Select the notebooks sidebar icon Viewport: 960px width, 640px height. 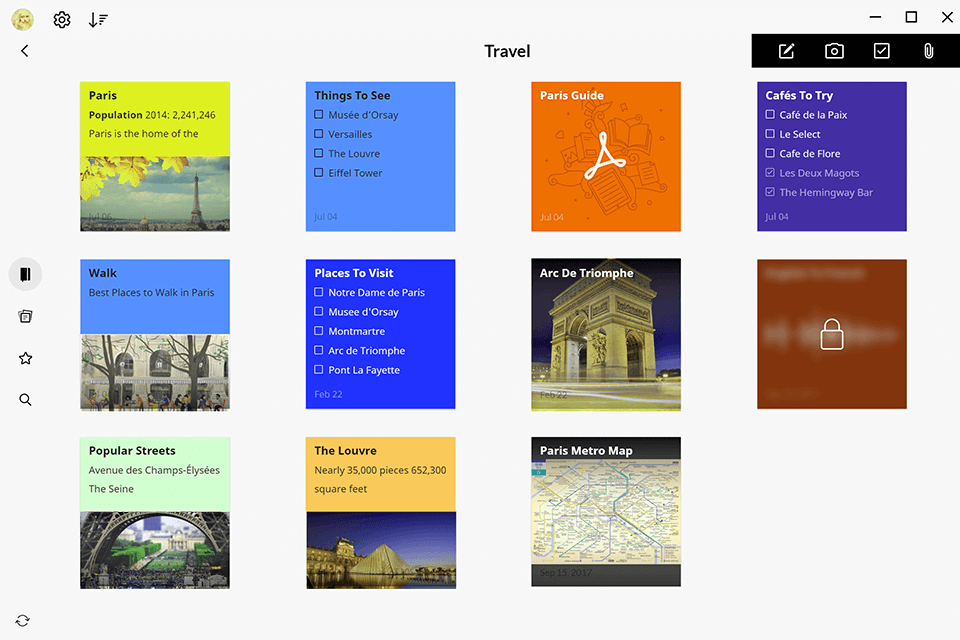click(x=25, y=274)
